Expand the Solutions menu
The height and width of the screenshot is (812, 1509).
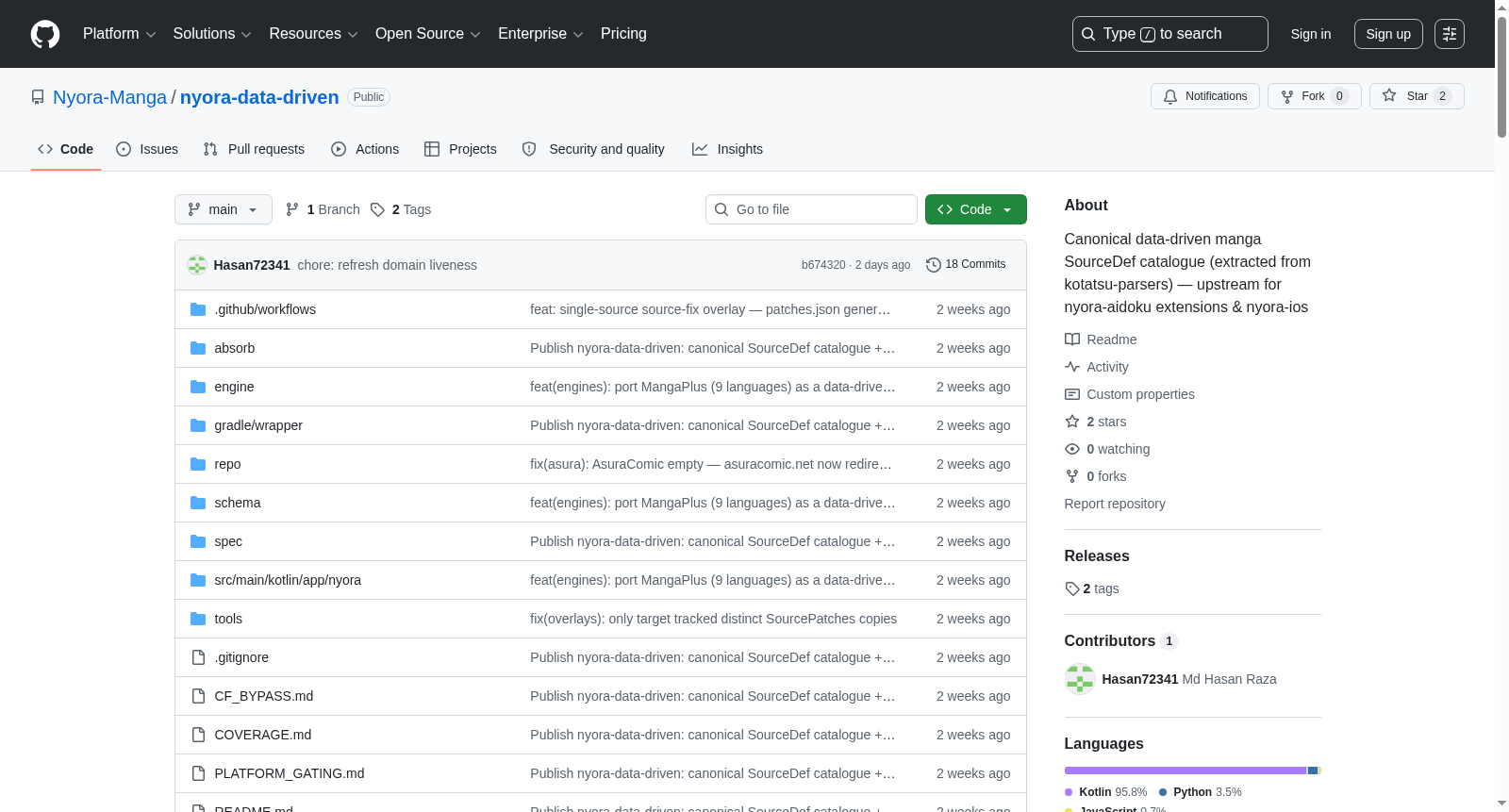(212, 34)
